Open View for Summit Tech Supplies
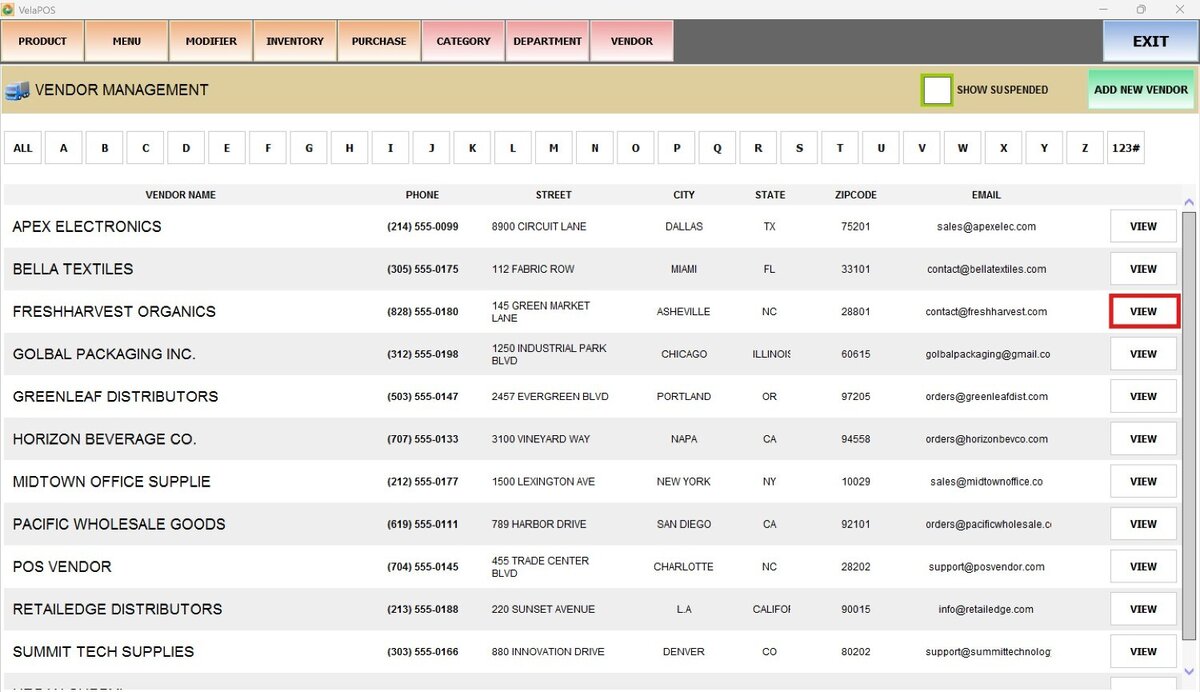Viewport: 1200px width, 692px height. (1144, 652)
